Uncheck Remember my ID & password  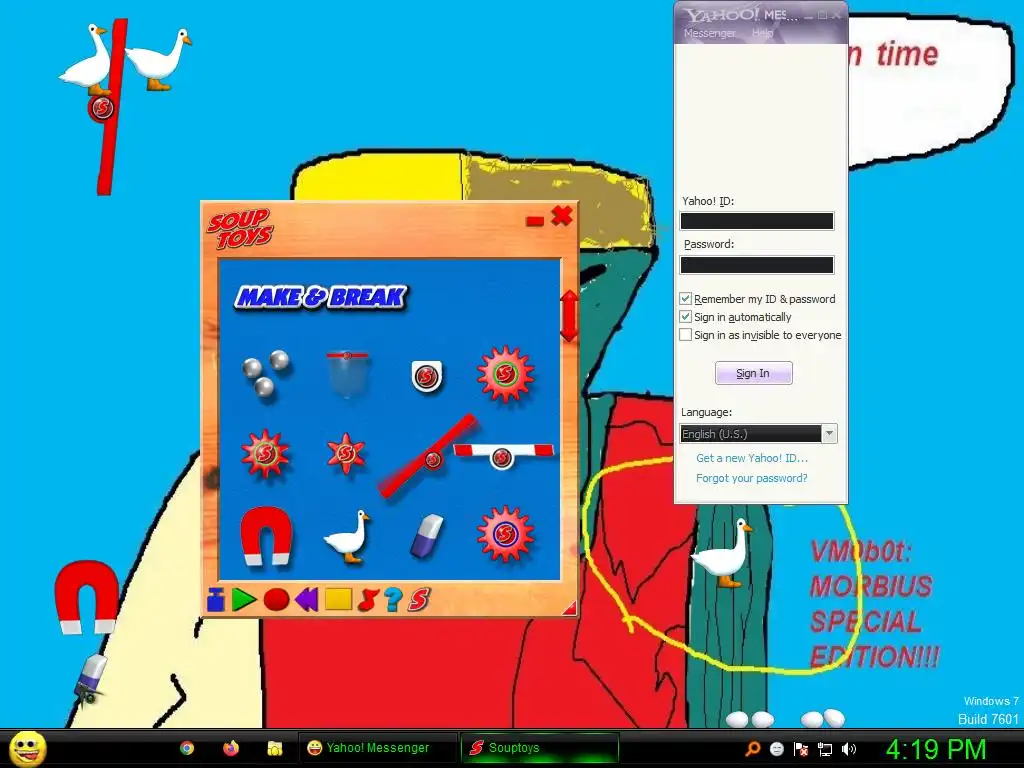685,298
